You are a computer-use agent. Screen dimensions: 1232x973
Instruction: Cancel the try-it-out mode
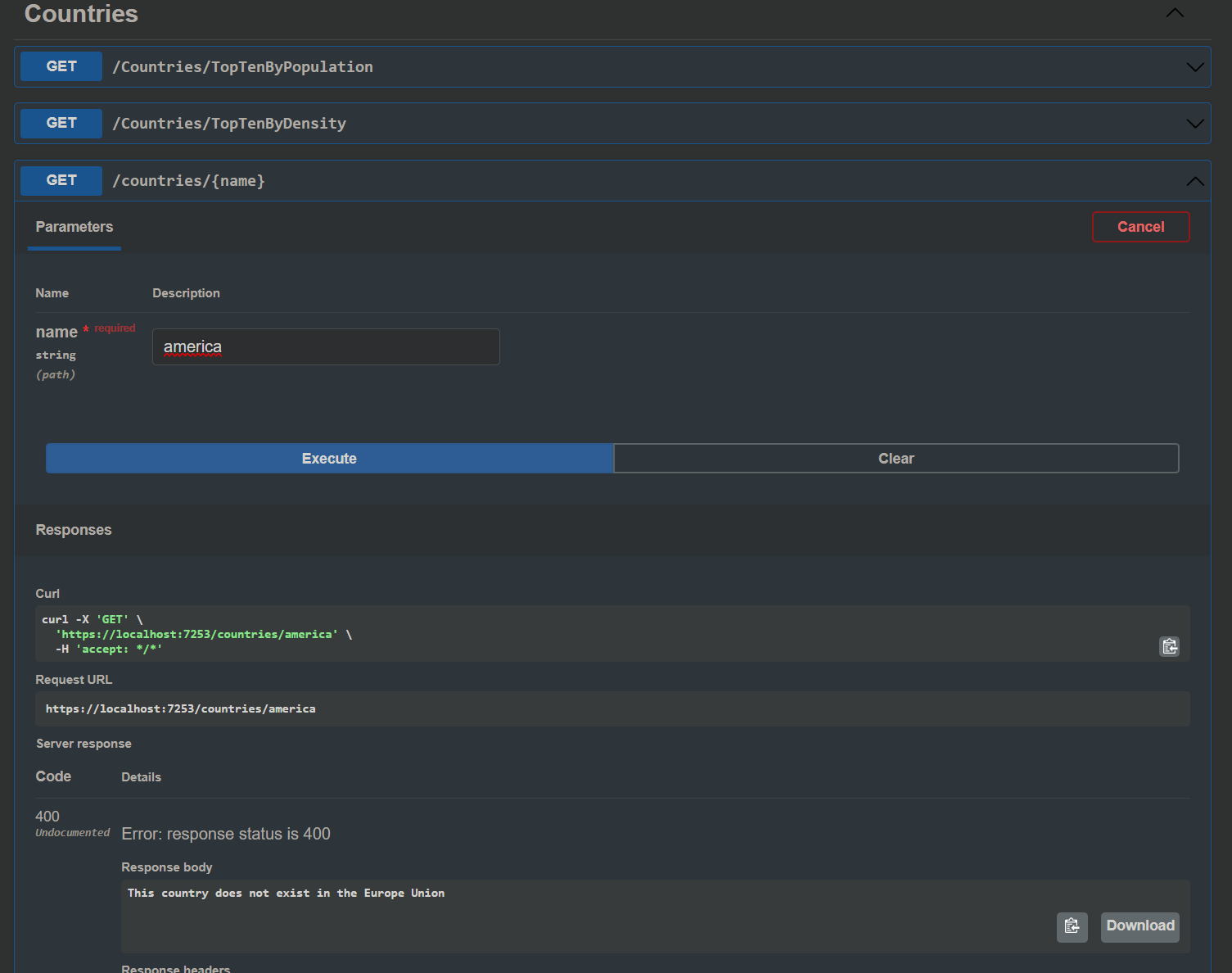pos(1140,227)
